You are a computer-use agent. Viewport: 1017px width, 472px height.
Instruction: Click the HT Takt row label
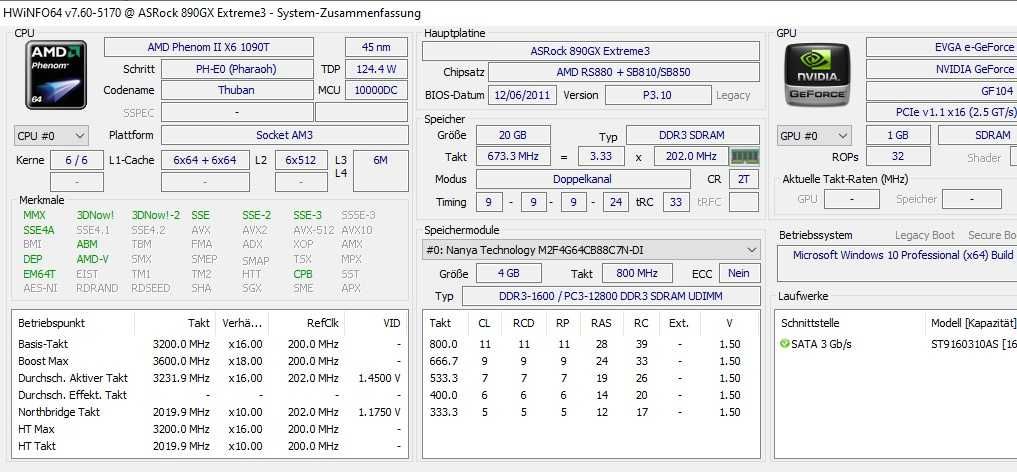click(x=37, y=445)
